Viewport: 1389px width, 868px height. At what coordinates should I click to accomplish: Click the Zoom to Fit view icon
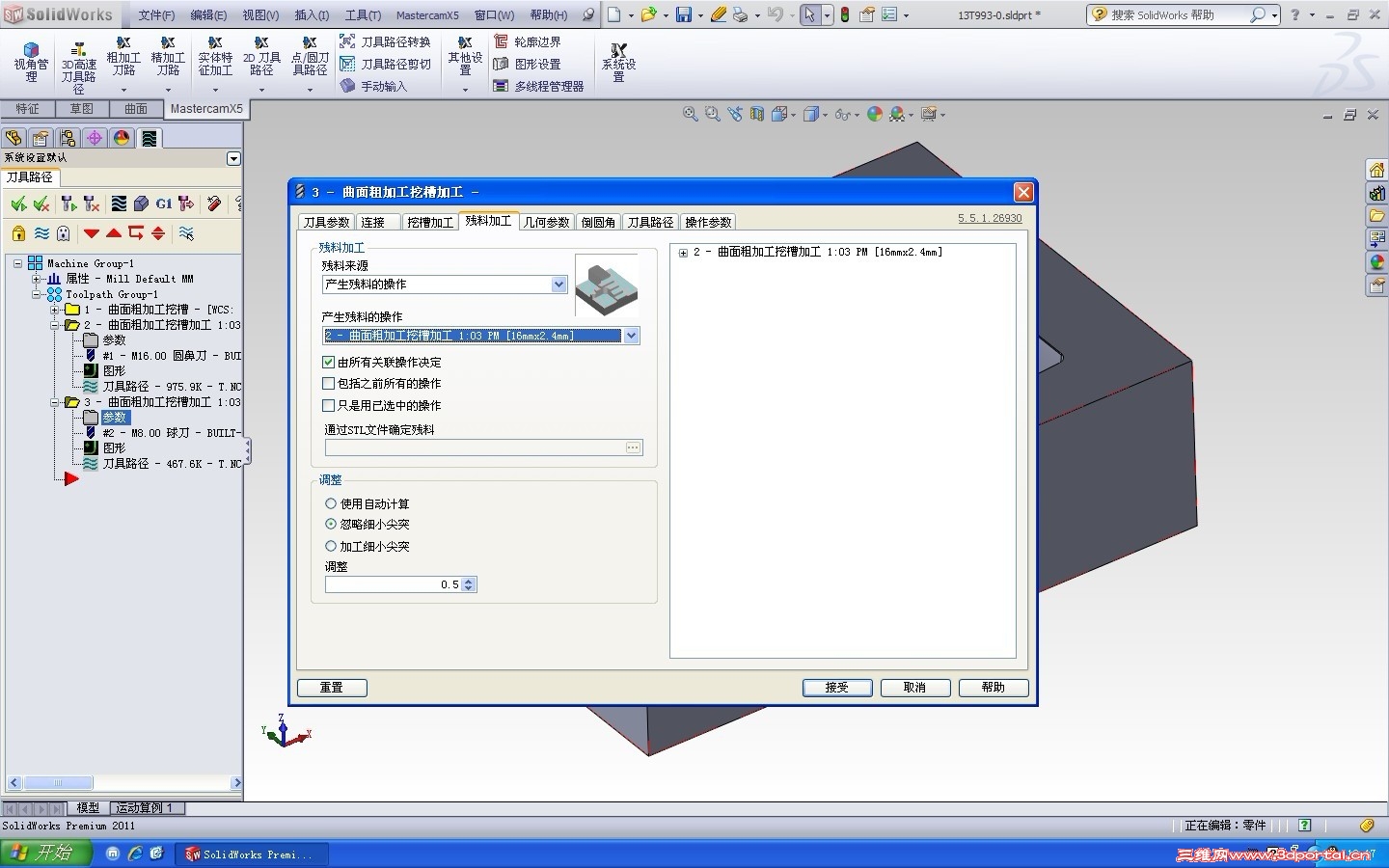click(691, 114)
